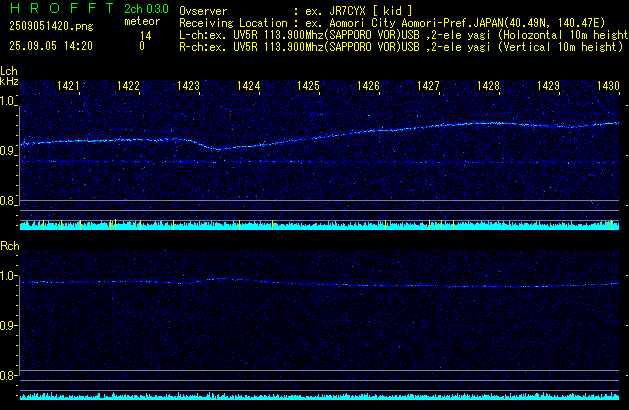Click the 1422 time marker

[128, 86]
